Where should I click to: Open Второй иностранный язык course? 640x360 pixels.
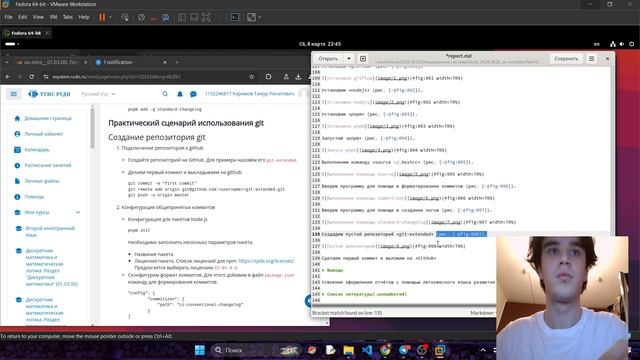[x=50, y=231]
